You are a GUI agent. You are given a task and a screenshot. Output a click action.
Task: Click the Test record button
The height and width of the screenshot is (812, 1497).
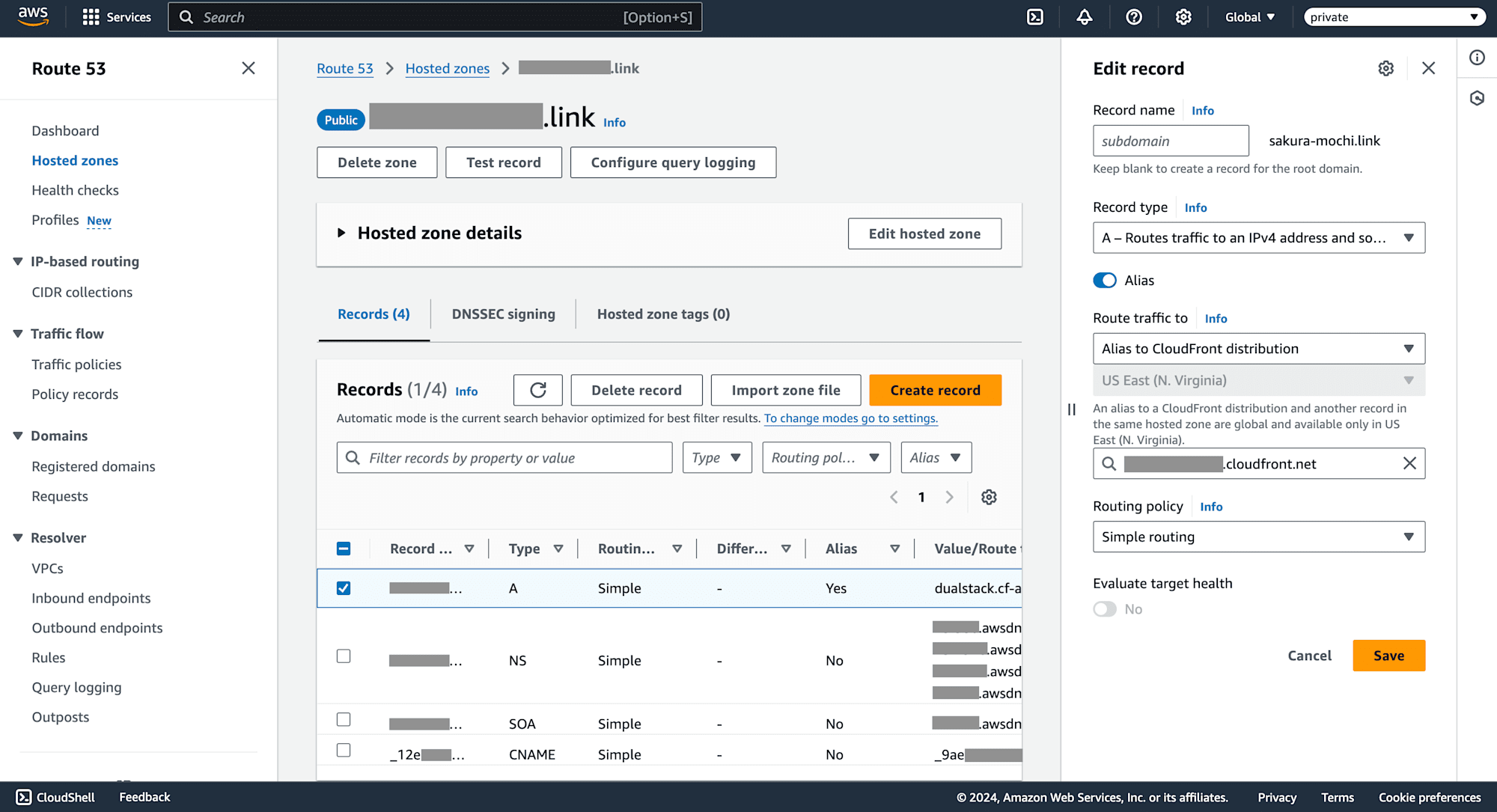[x=503, y=162]
